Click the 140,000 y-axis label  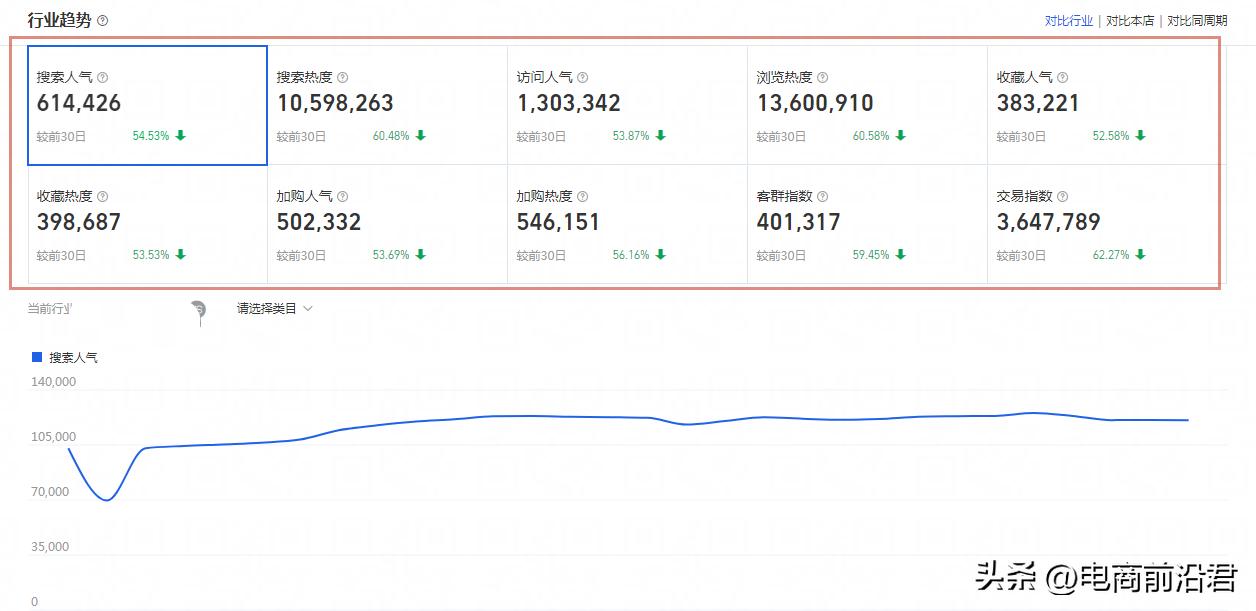coord(54,382)
